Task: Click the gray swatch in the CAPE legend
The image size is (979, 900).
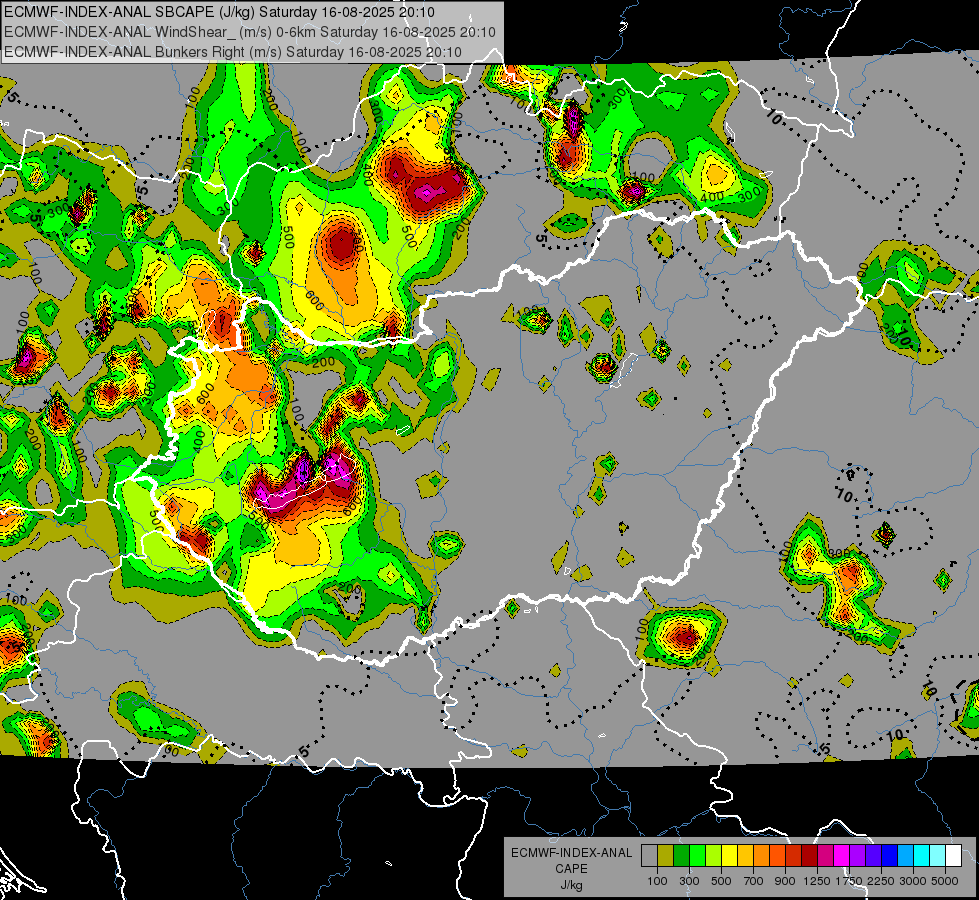Action: (x=649, y=856)
